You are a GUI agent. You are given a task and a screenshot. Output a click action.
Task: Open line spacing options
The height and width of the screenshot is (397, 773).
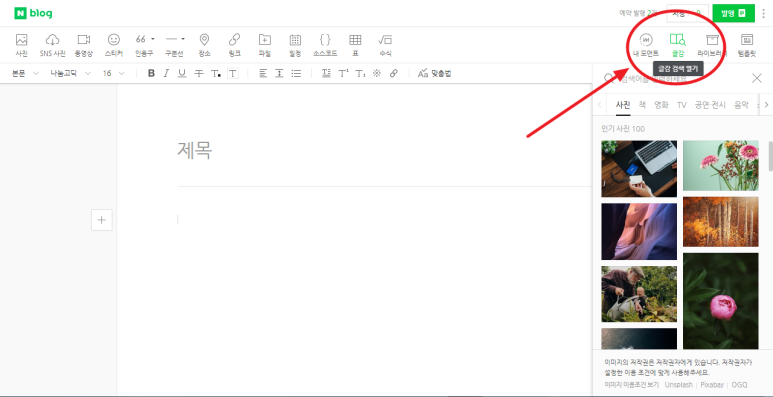click(x=279, y=73)
